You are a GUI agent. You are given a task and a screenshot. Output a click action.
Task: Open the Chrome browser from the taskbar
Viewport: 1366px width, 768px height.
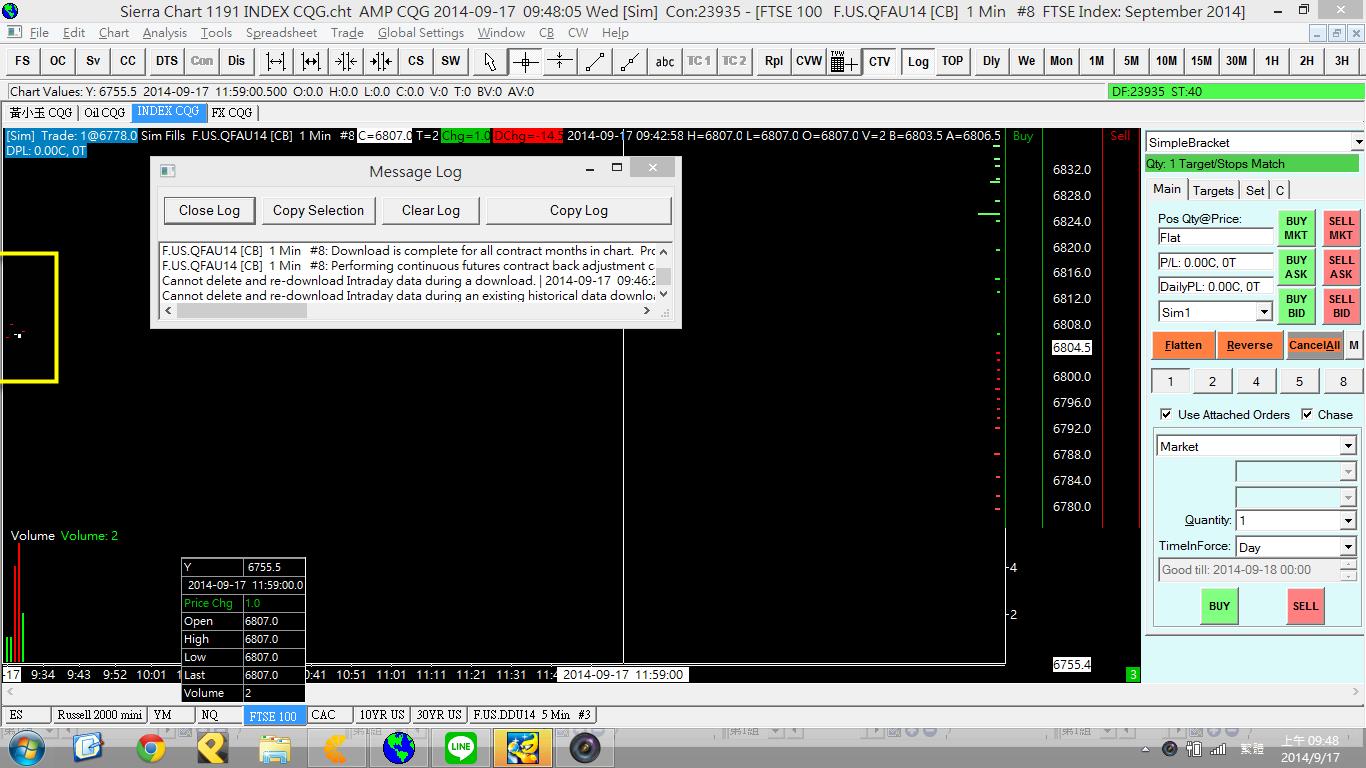[151, 747]
